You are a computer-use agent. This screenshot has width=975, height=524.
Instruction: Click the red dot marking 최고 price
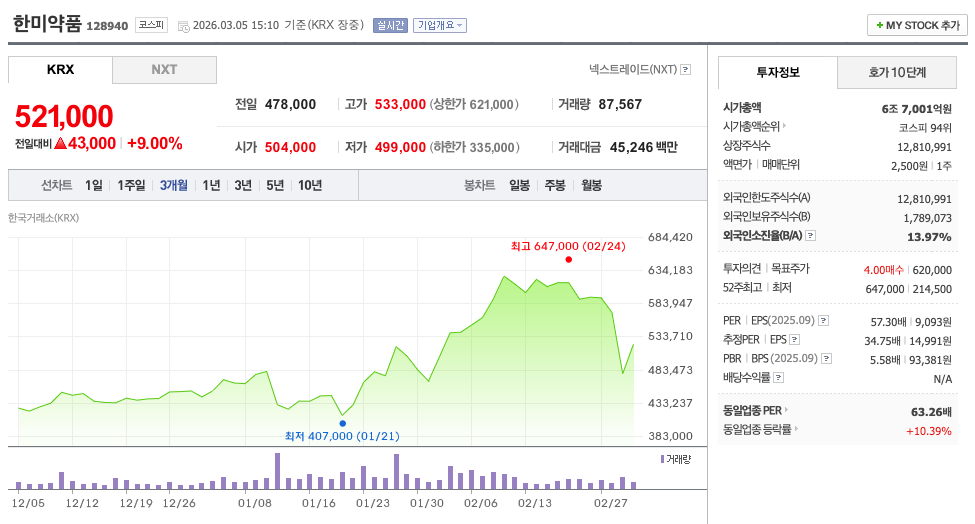click(568, 260)
